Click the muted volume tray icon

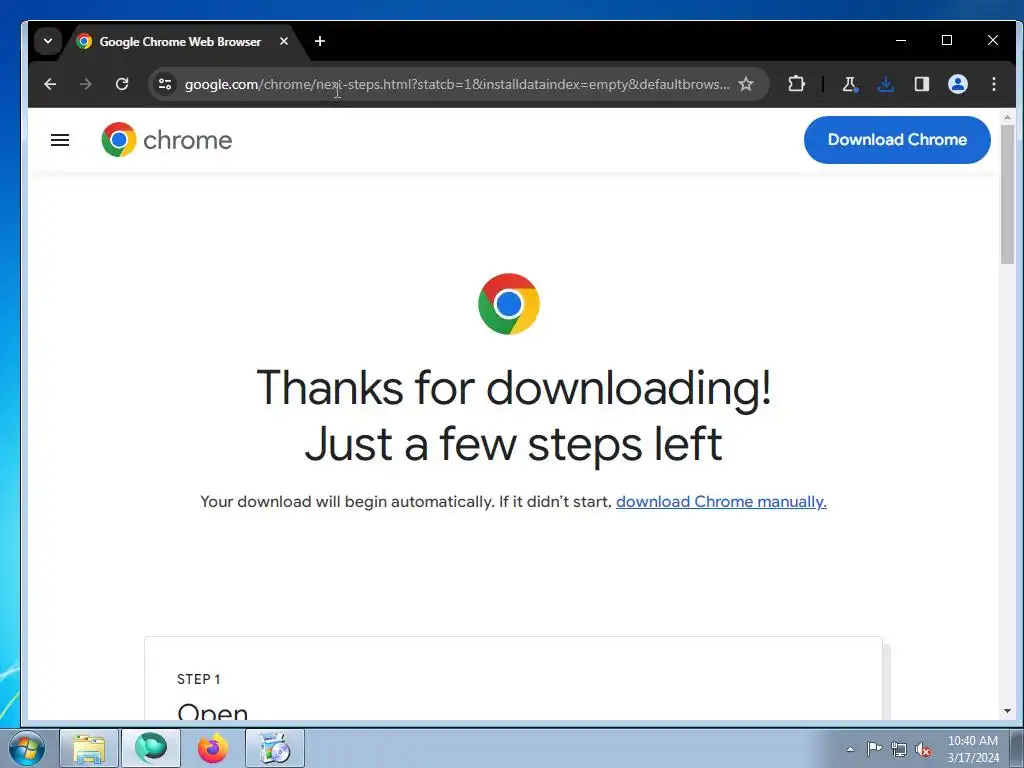[923, 749]
